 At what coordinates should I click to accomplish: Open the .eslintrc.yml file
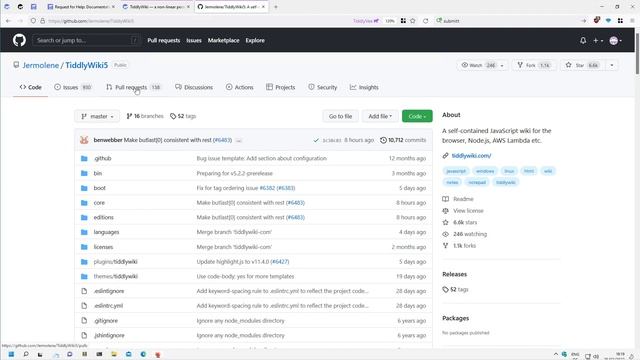click(108, 306)
